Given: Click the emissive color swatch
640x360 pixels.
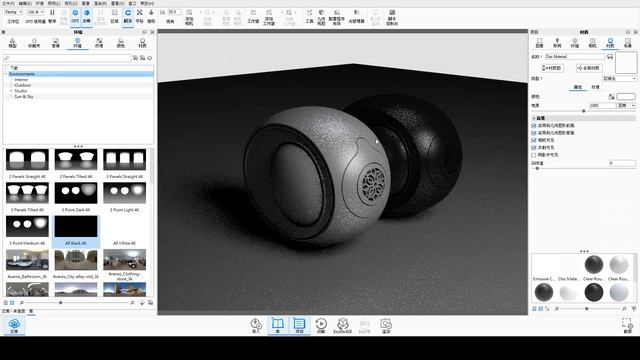Looking at the screenshot, I should pos(626,97).
